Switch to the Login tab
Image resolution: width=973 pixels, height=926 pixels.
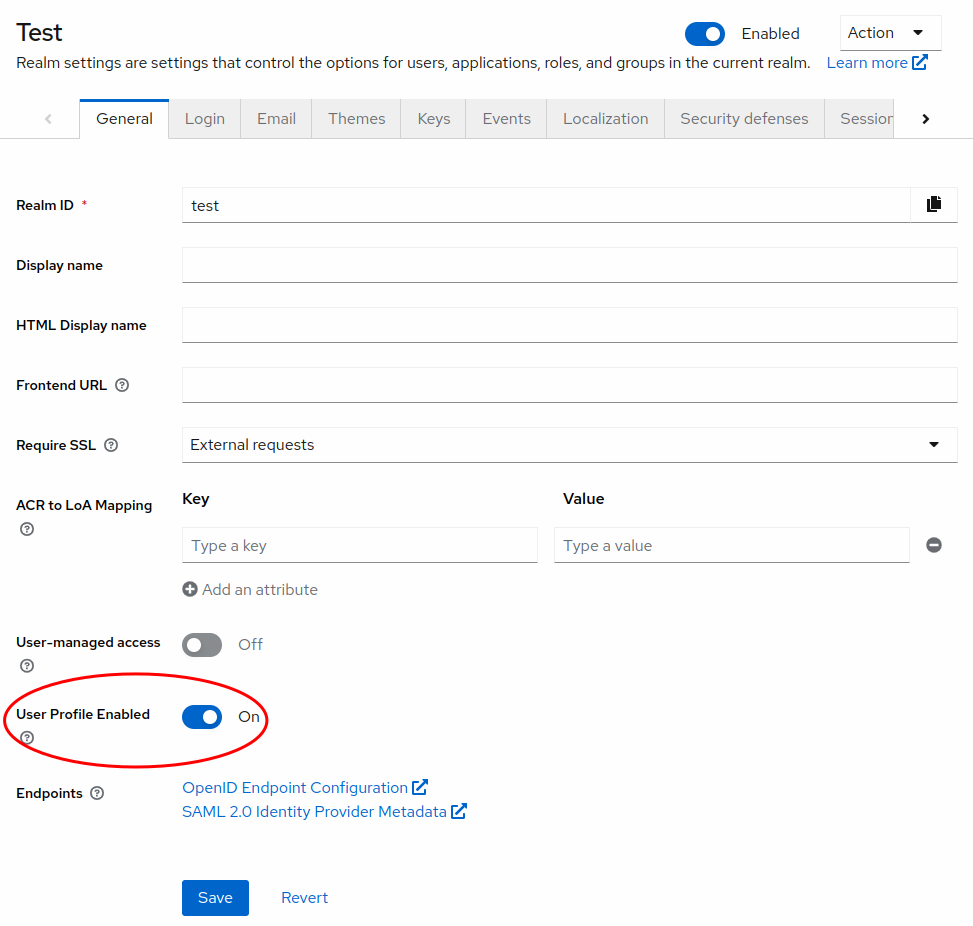point(204,118)
